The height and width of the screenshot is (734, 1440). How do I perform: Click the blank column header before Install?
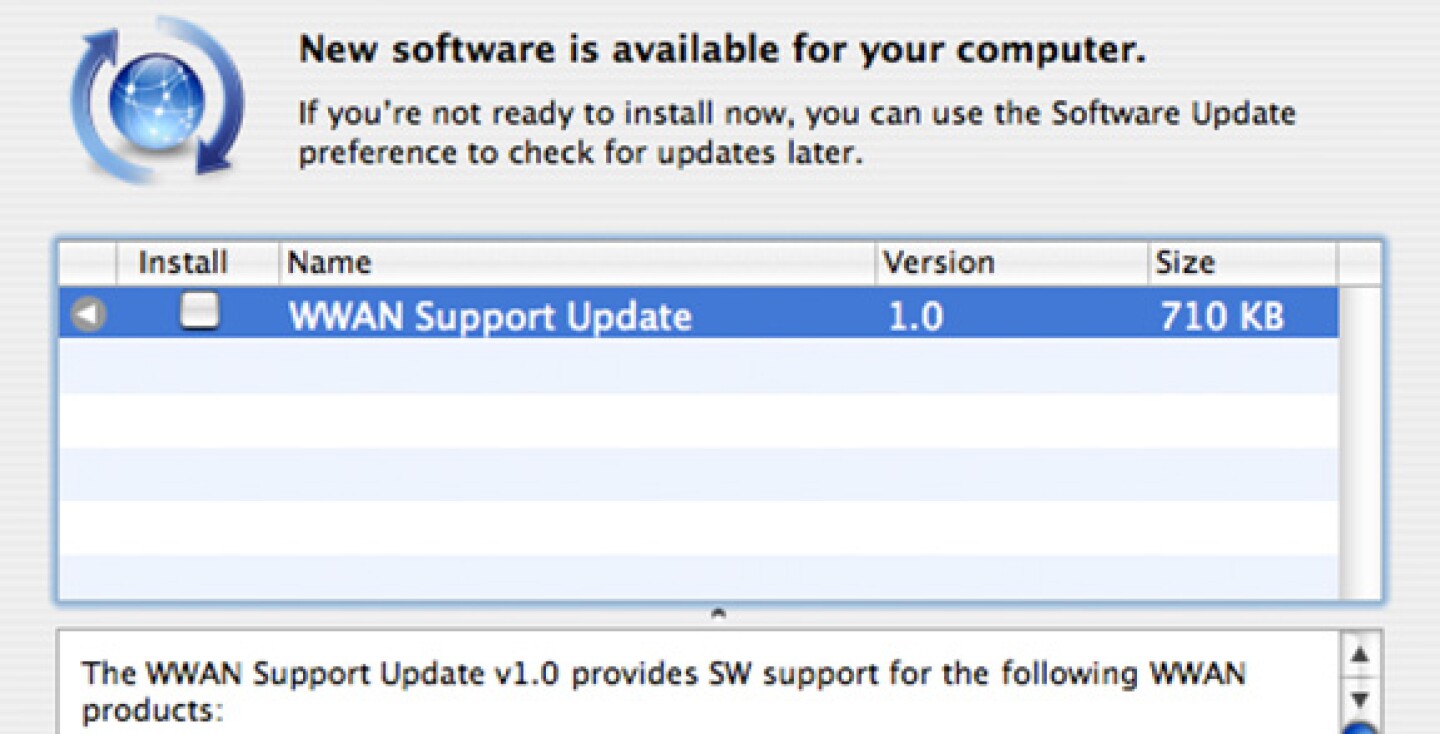[87, 263]
